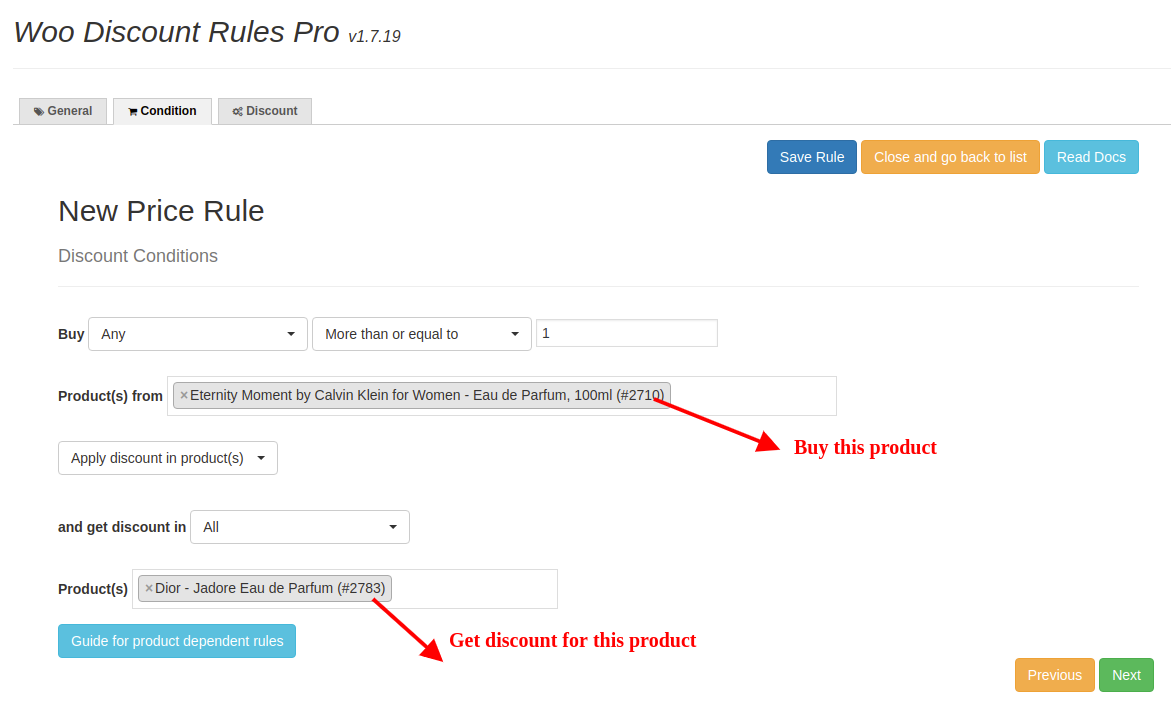Click the cart icon on Condition tab
1171x703 pixels.
pos(133,112)
